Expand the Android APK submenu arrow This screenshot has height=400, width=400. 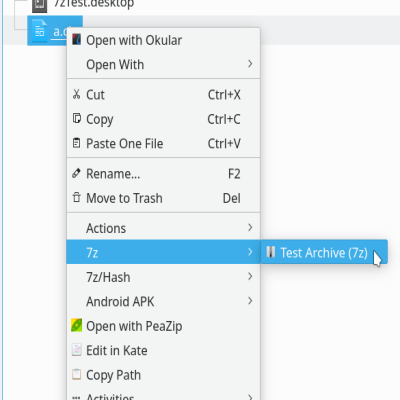point(250,301)
